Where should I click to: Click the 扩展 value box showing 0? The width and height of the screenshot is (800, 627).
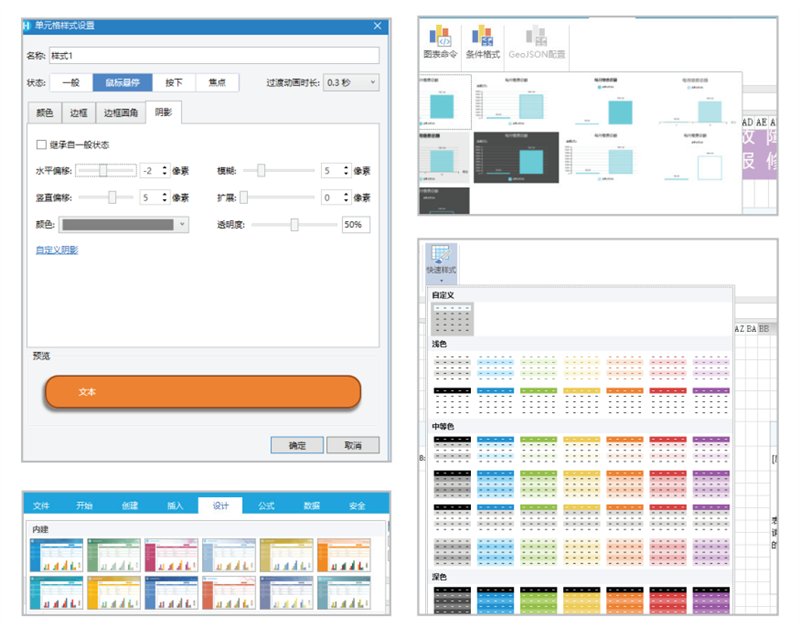point(336,197)
